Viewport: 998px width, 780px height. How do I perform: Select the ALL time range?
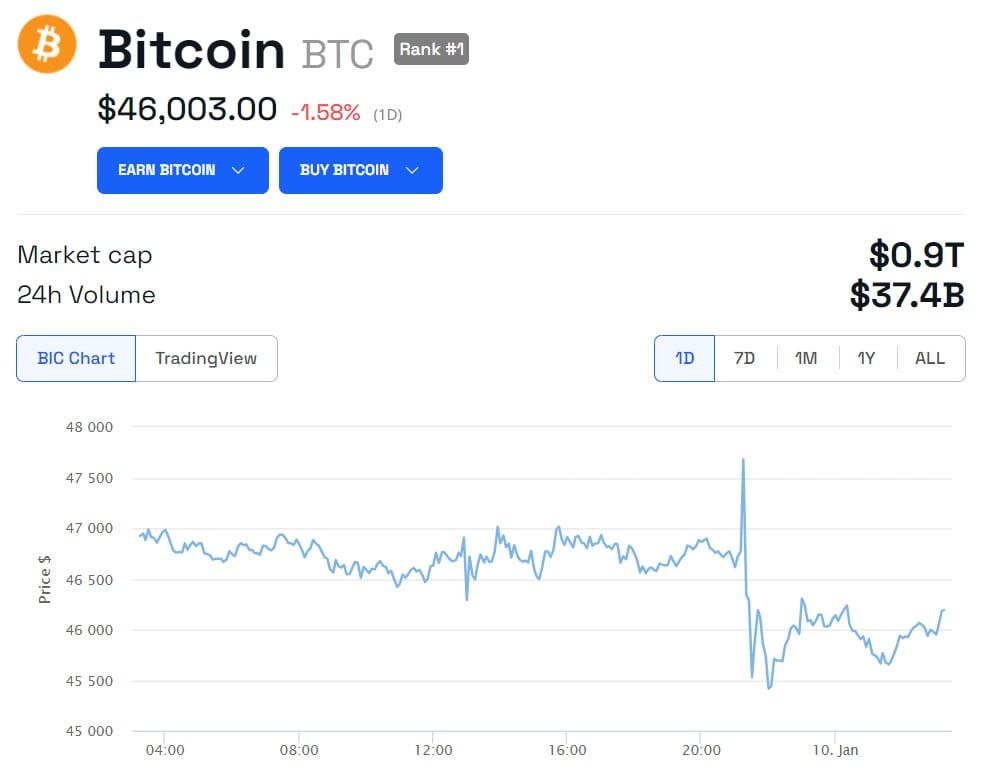930,358
